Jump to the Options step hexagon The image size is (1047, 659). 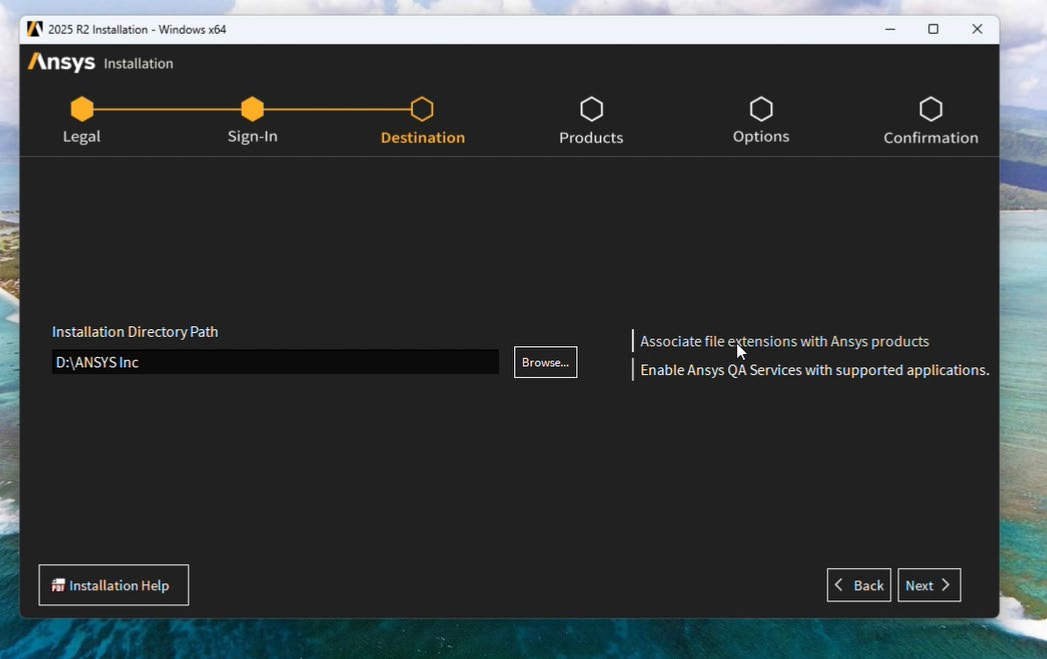coord(761,109)
